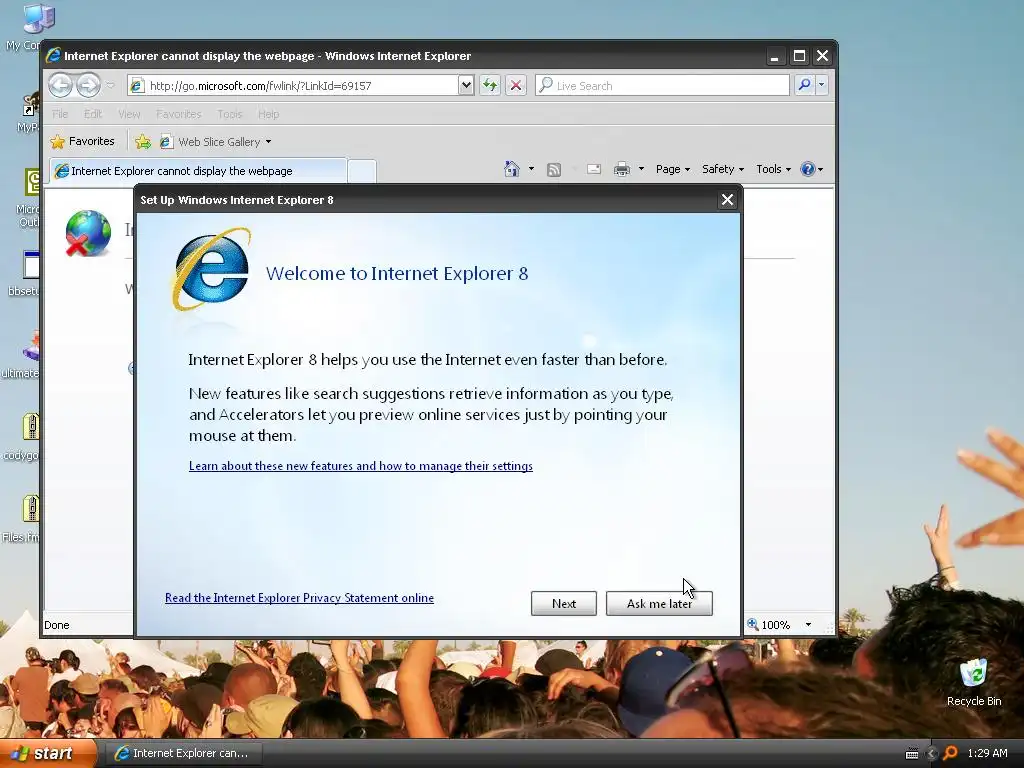
Task: Open the Web Slice Gallery dropdown
Action: click(216, 142)
